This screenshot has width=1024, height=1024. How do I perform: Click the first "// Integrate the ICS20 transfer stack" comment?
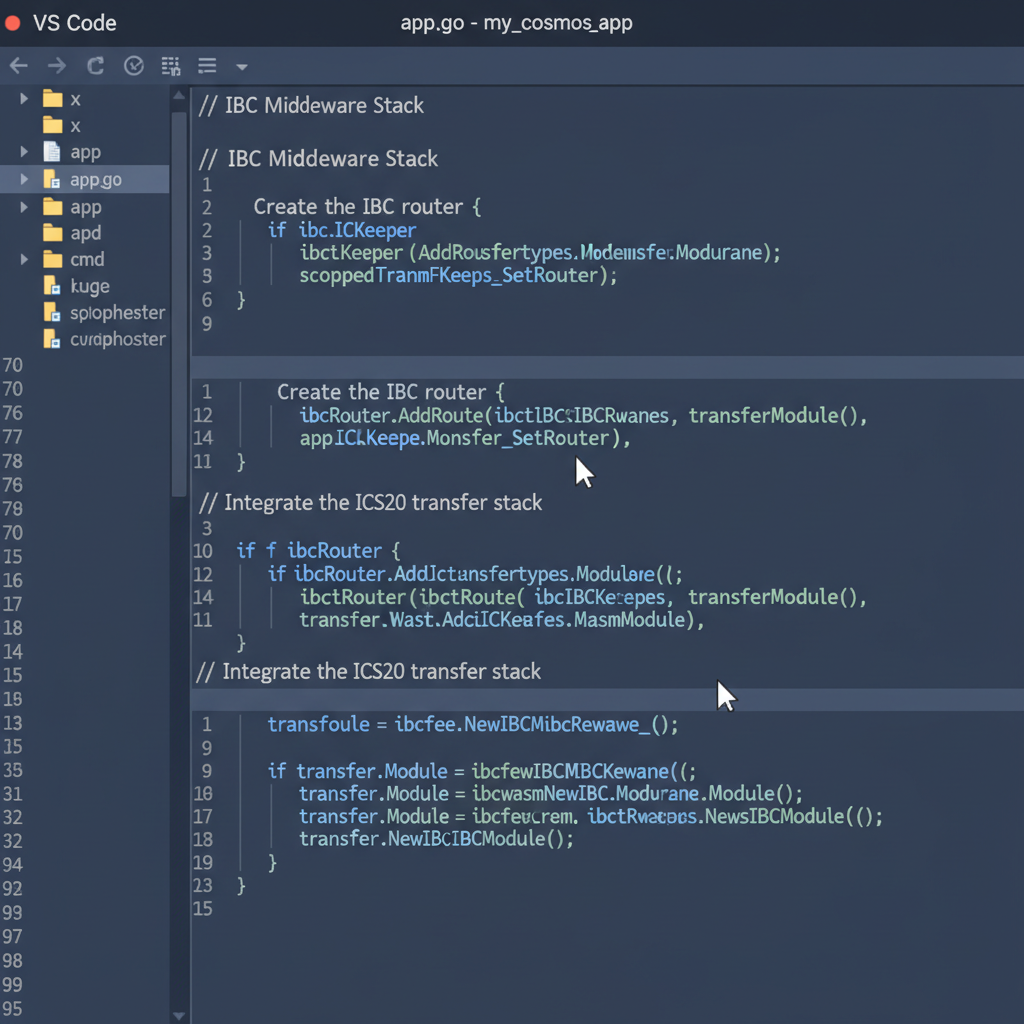(370, 503)
